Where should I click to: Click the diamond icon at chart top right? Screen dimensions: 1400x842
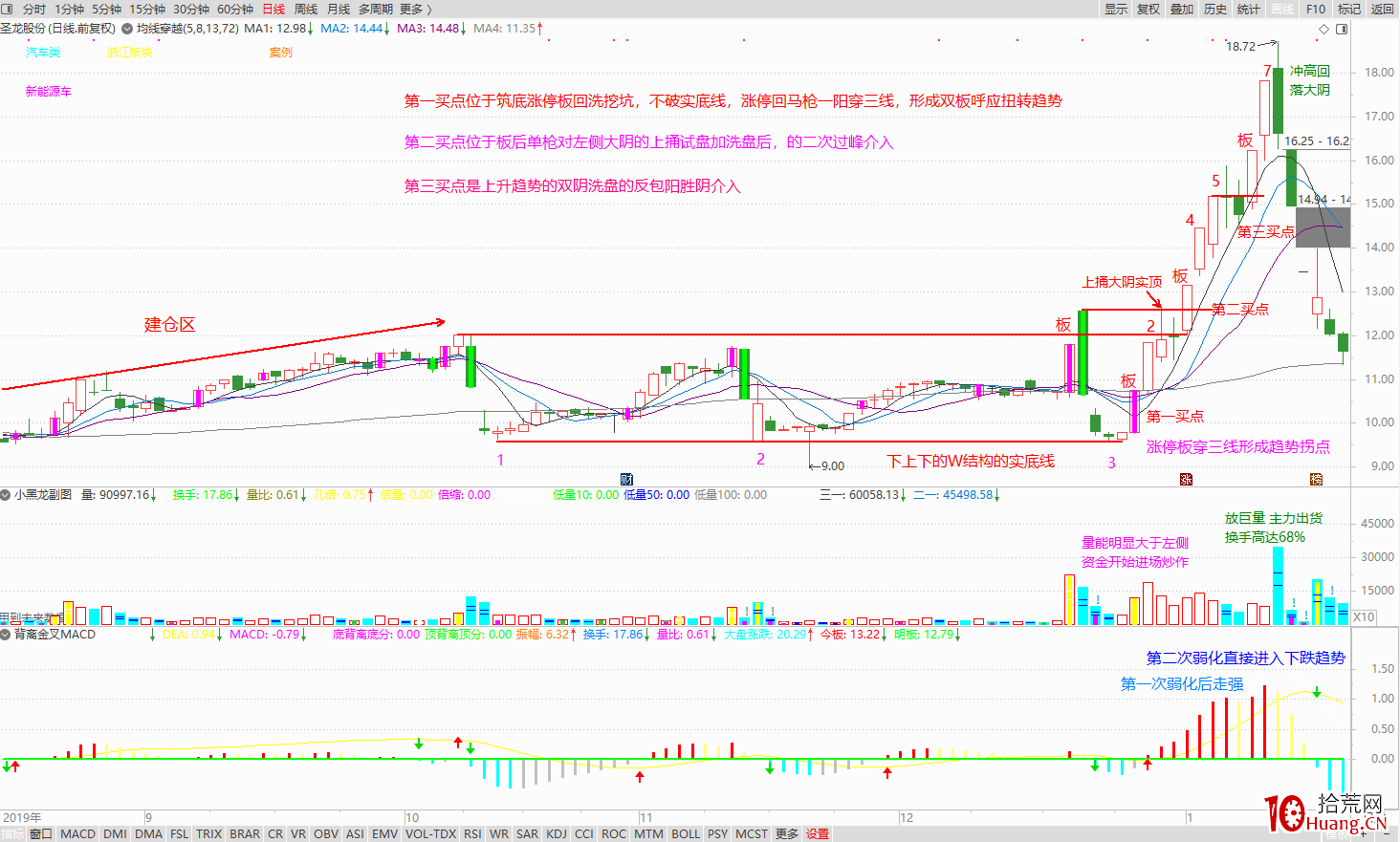pos(1324,29)
